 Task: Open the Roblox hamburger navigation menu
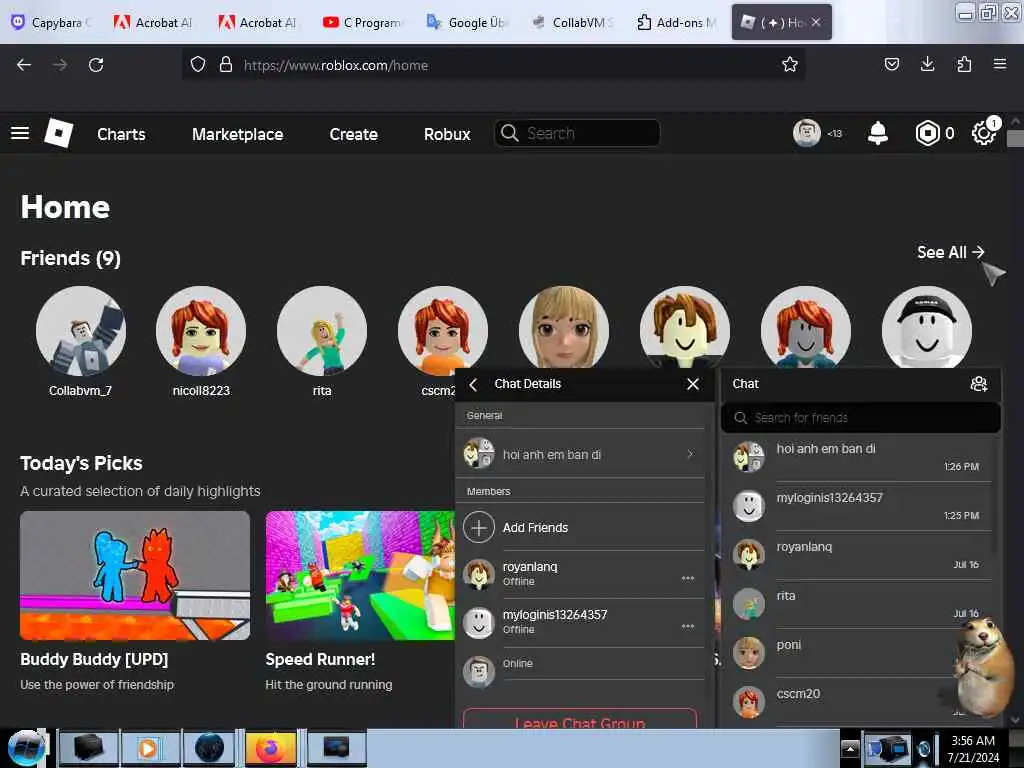(20, 133)
